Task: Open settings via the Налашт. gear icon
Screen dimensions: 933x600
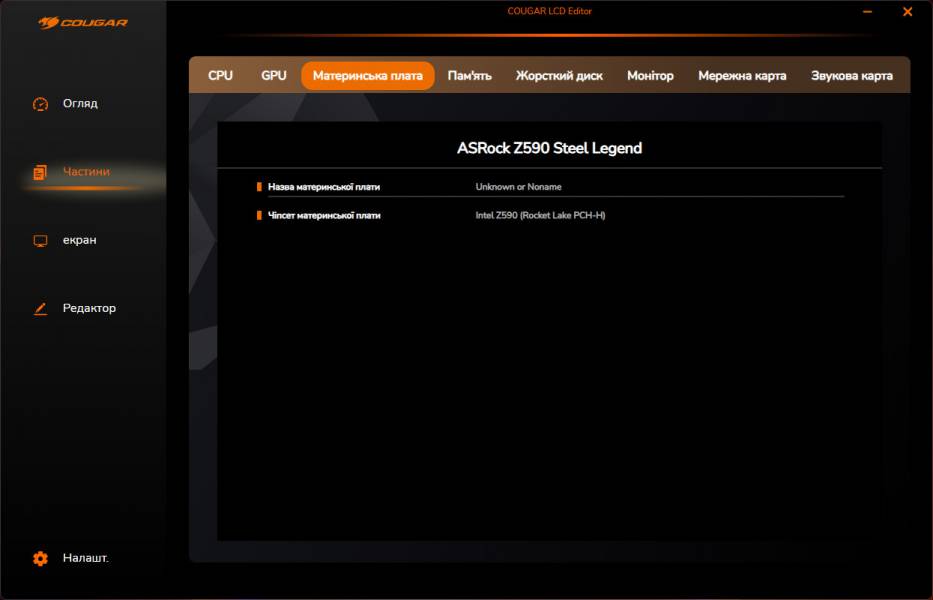Action: [x=40, y=559]
